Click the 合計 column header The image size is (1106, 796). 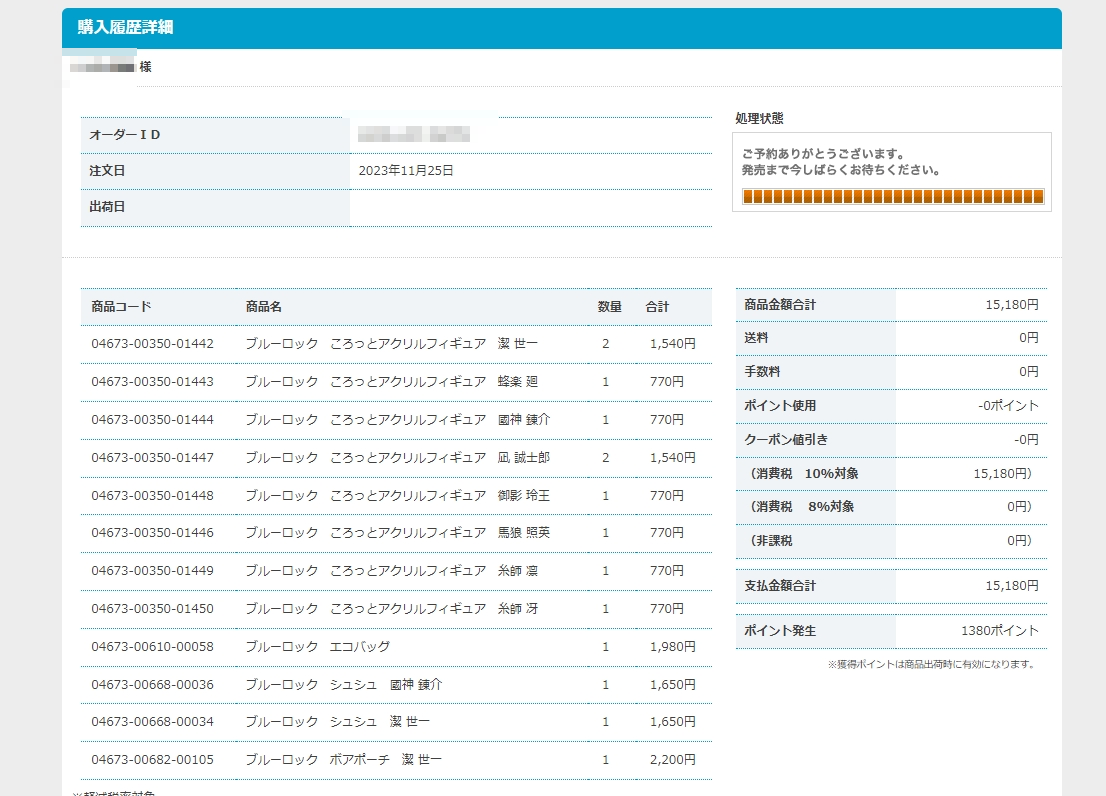point(657,307)
